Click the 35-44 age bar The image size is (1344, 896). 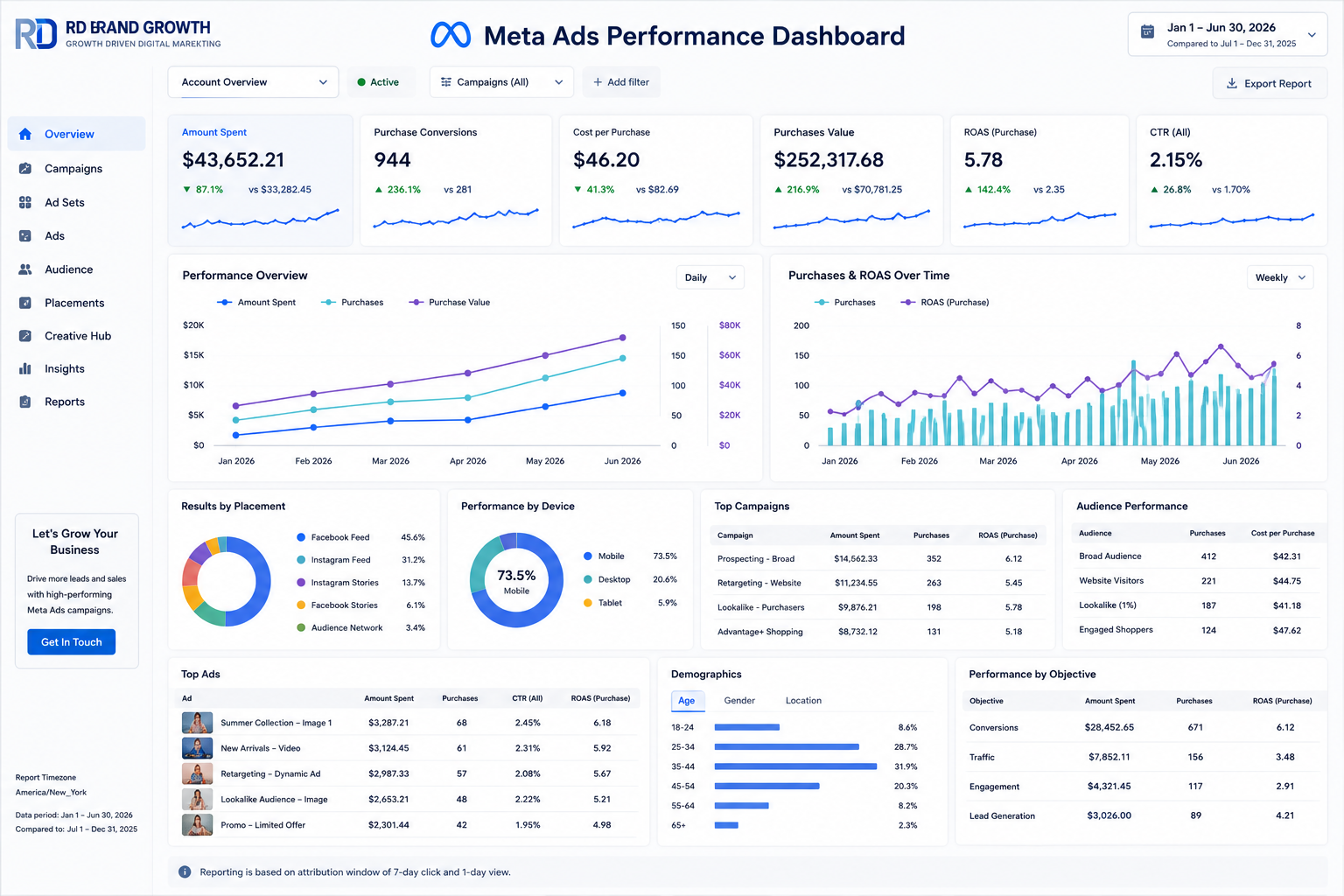pos(795,766)
